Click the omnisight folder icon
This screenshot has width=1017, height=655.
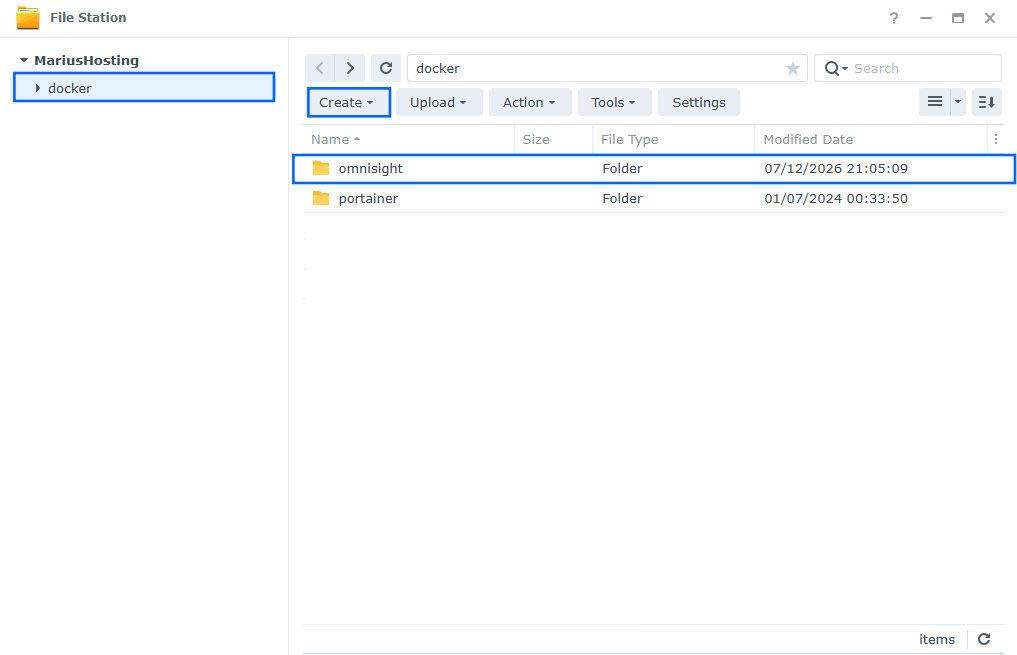[321, 168]
